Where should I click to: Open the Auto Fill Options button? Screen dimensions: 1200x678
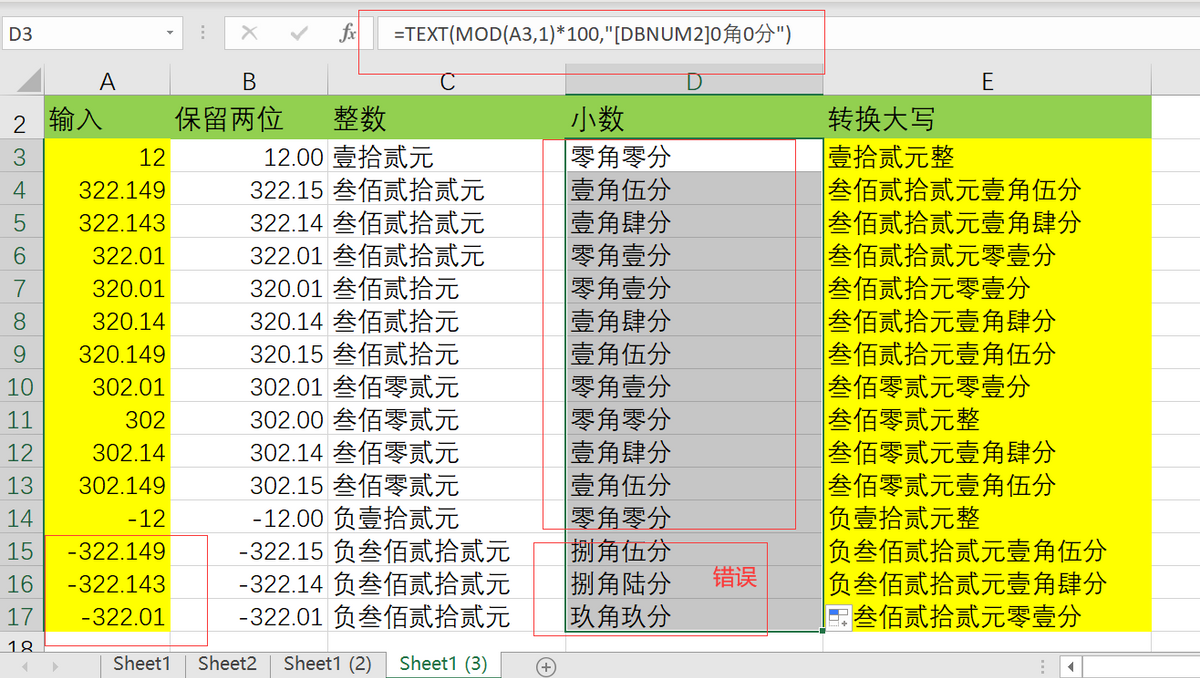[838, 617]
